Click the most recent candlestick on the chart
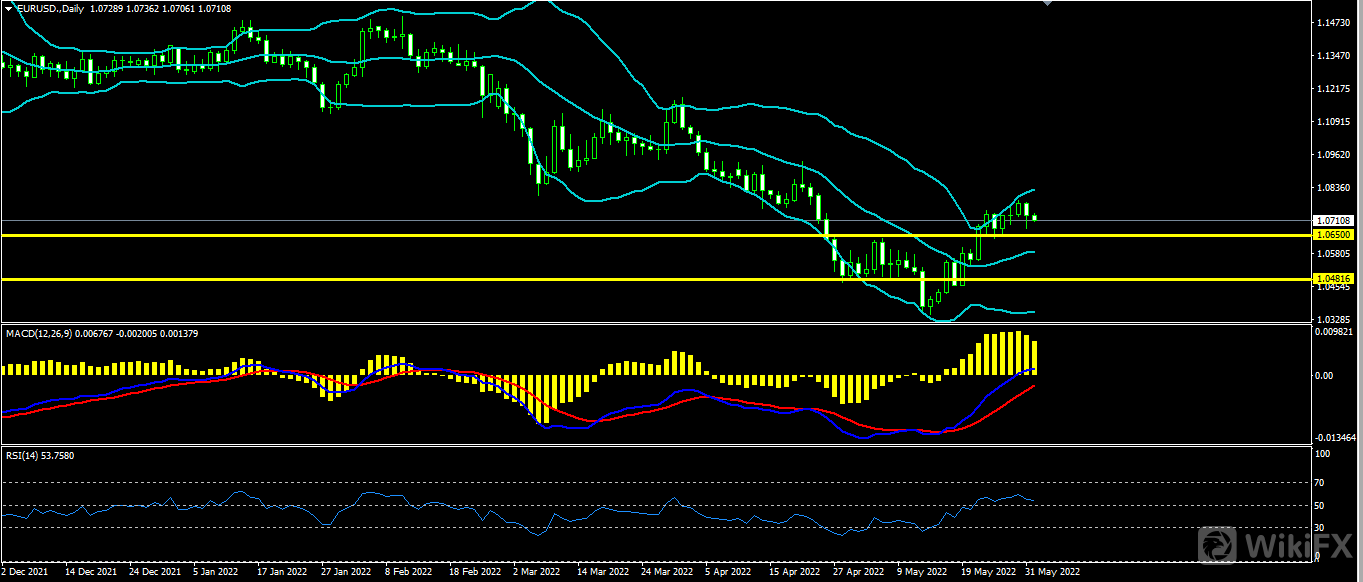This screenshot has width=1363, height=582. pos(1034,217)
